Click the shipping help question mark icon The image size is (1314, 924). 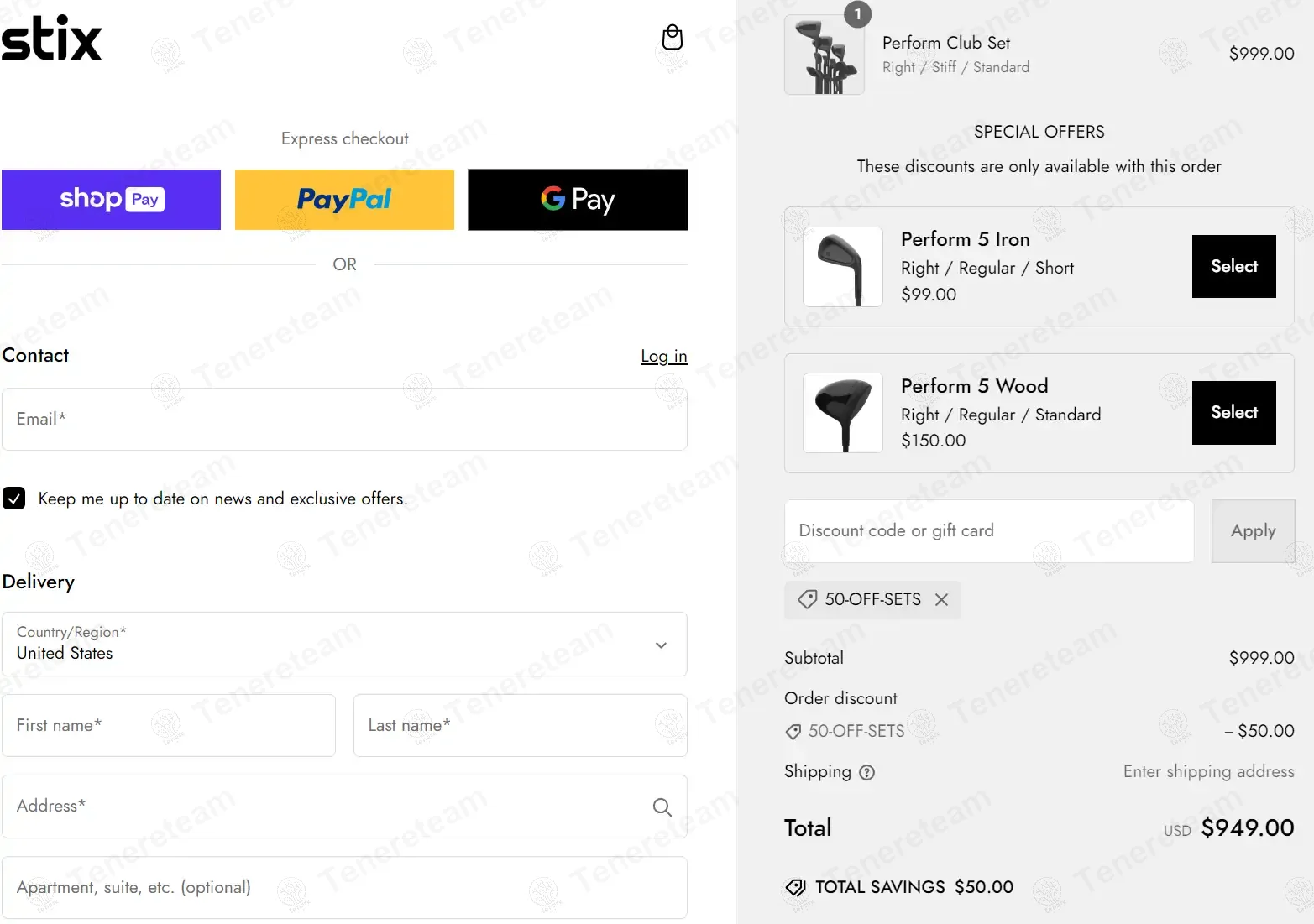click(867, 772)
